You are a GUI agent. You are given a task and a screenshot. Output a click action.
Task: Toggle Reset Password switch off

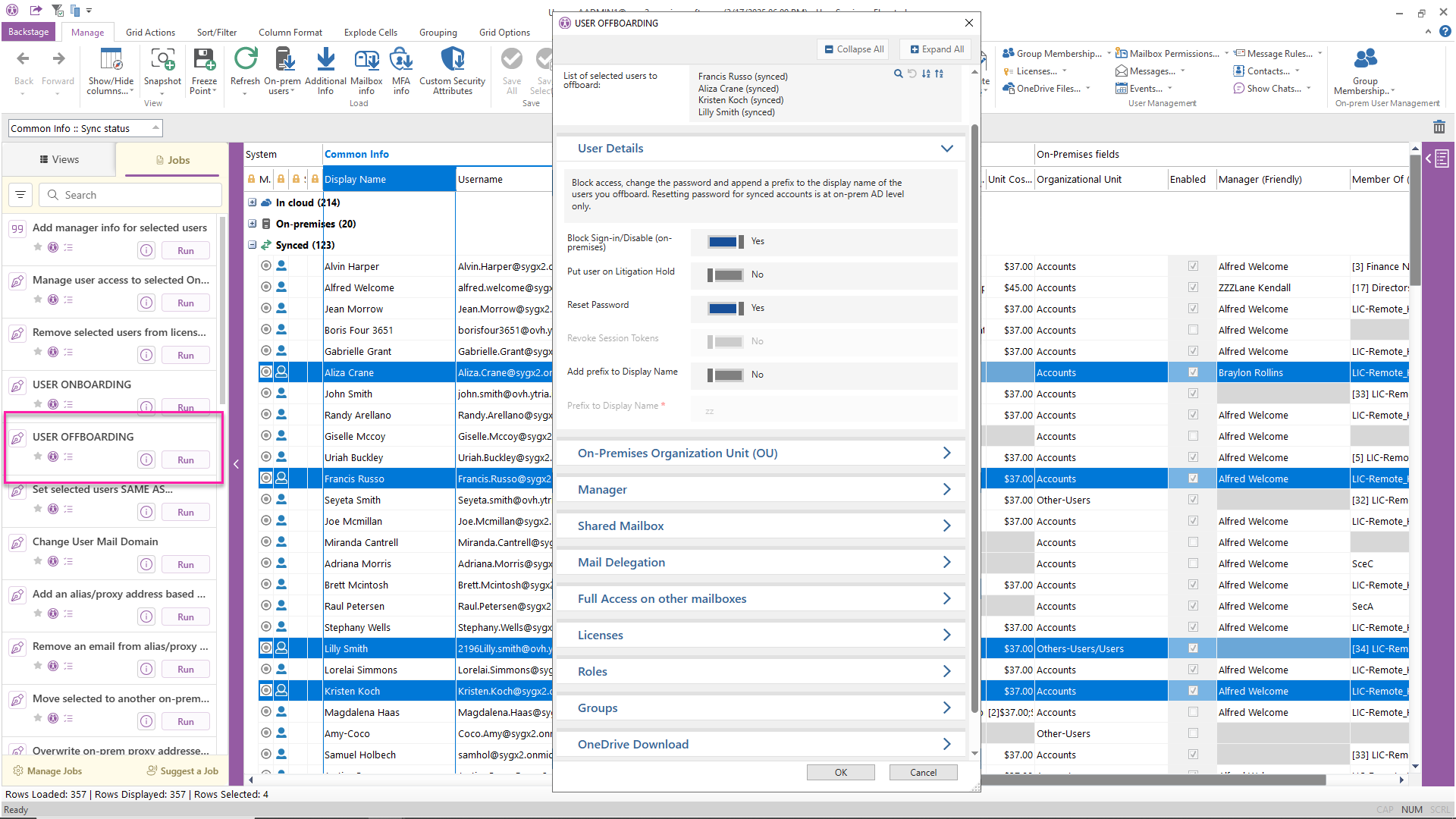[726, 308]
